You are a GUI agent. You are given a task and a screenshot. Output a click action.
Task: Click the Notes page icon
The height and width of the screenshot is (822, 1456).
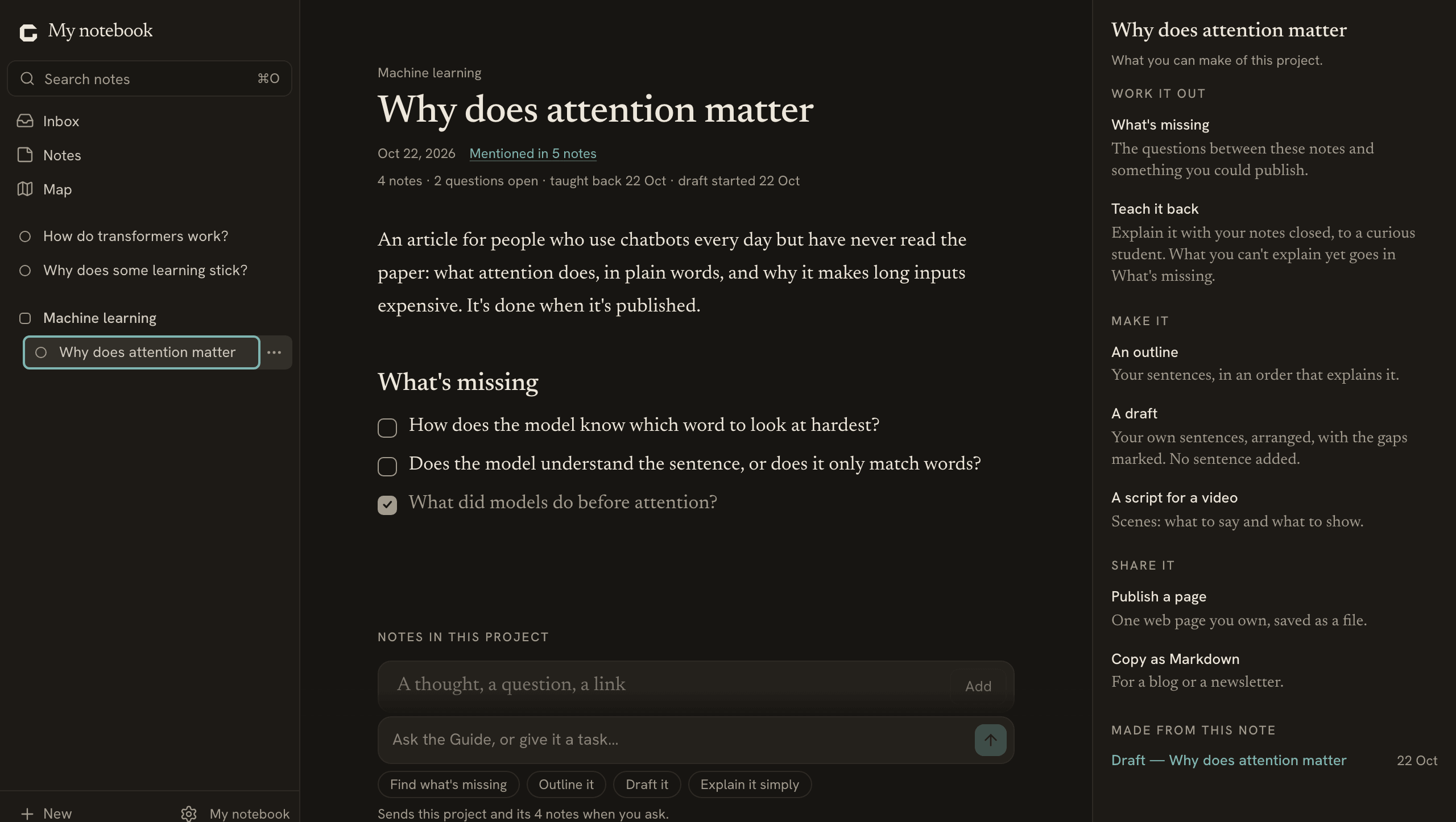25,155
